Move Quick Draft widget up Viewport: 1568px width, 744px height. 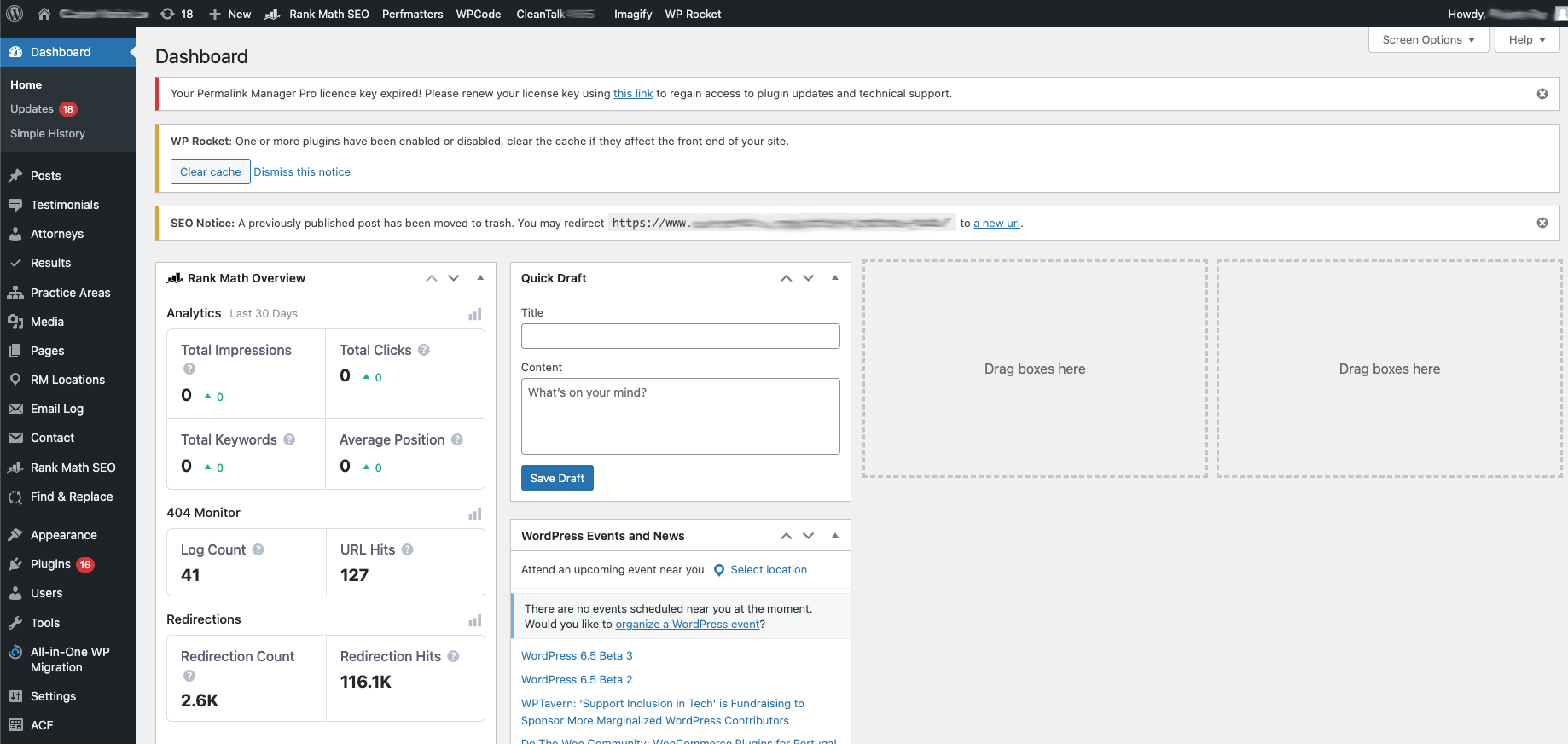click(787, 278)
